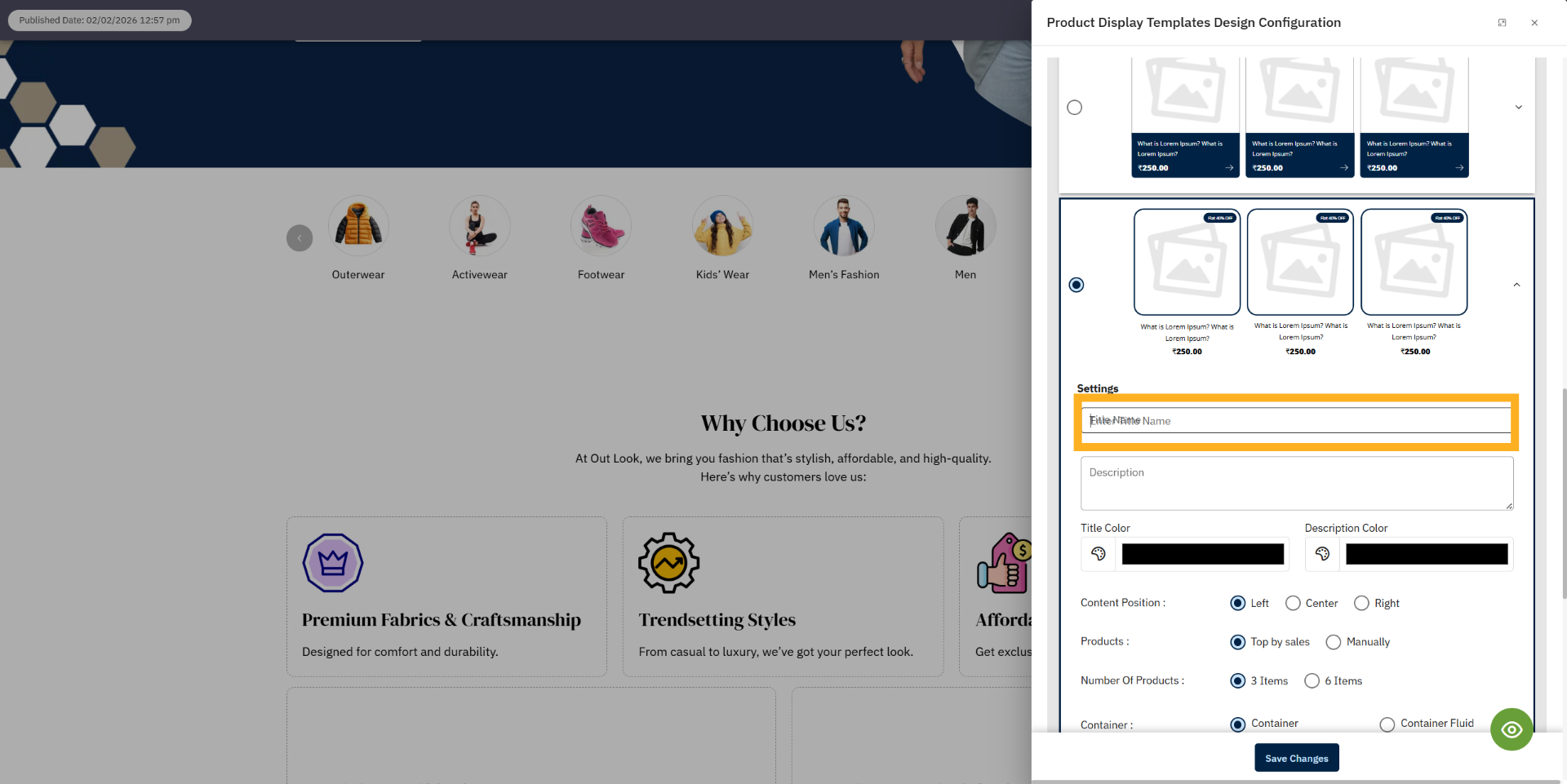Click the previous arrow on the category carousel
This screenshot has height=784, width=1567.
pos(300,237)
